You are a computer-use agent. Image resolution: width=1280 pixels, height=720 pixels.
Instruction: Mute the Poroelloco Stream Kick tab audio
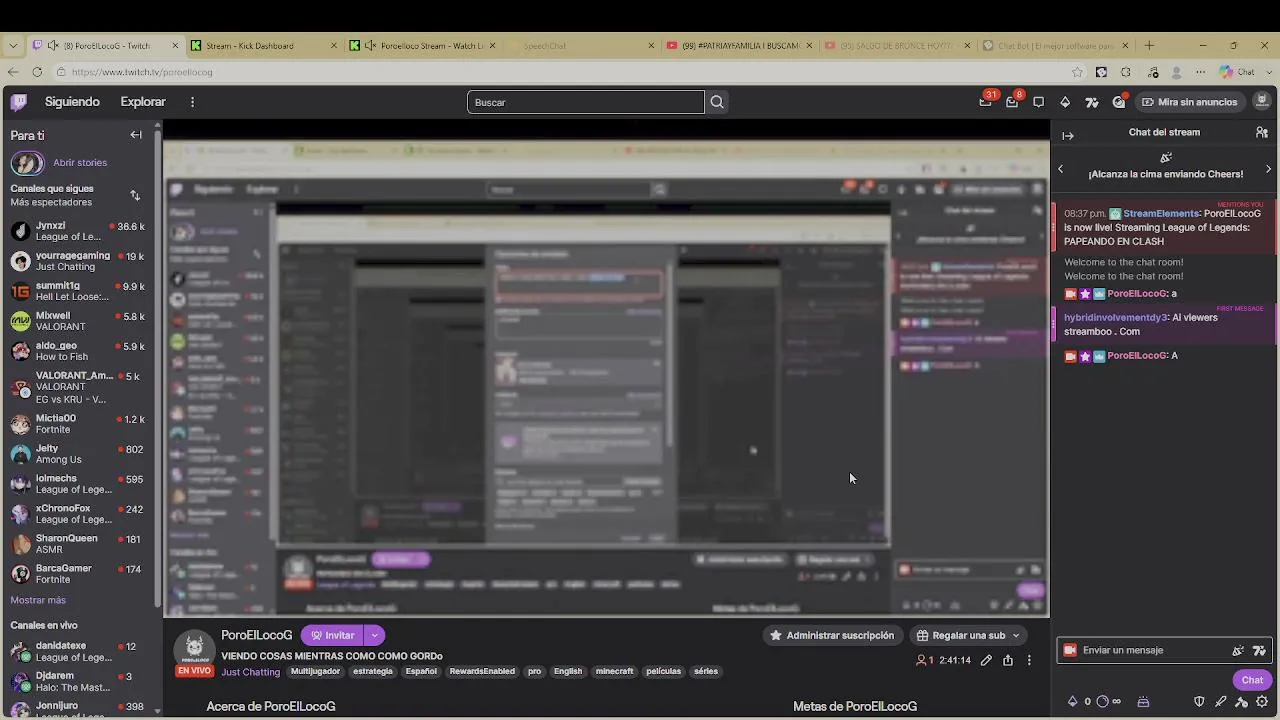coord(371,46)
